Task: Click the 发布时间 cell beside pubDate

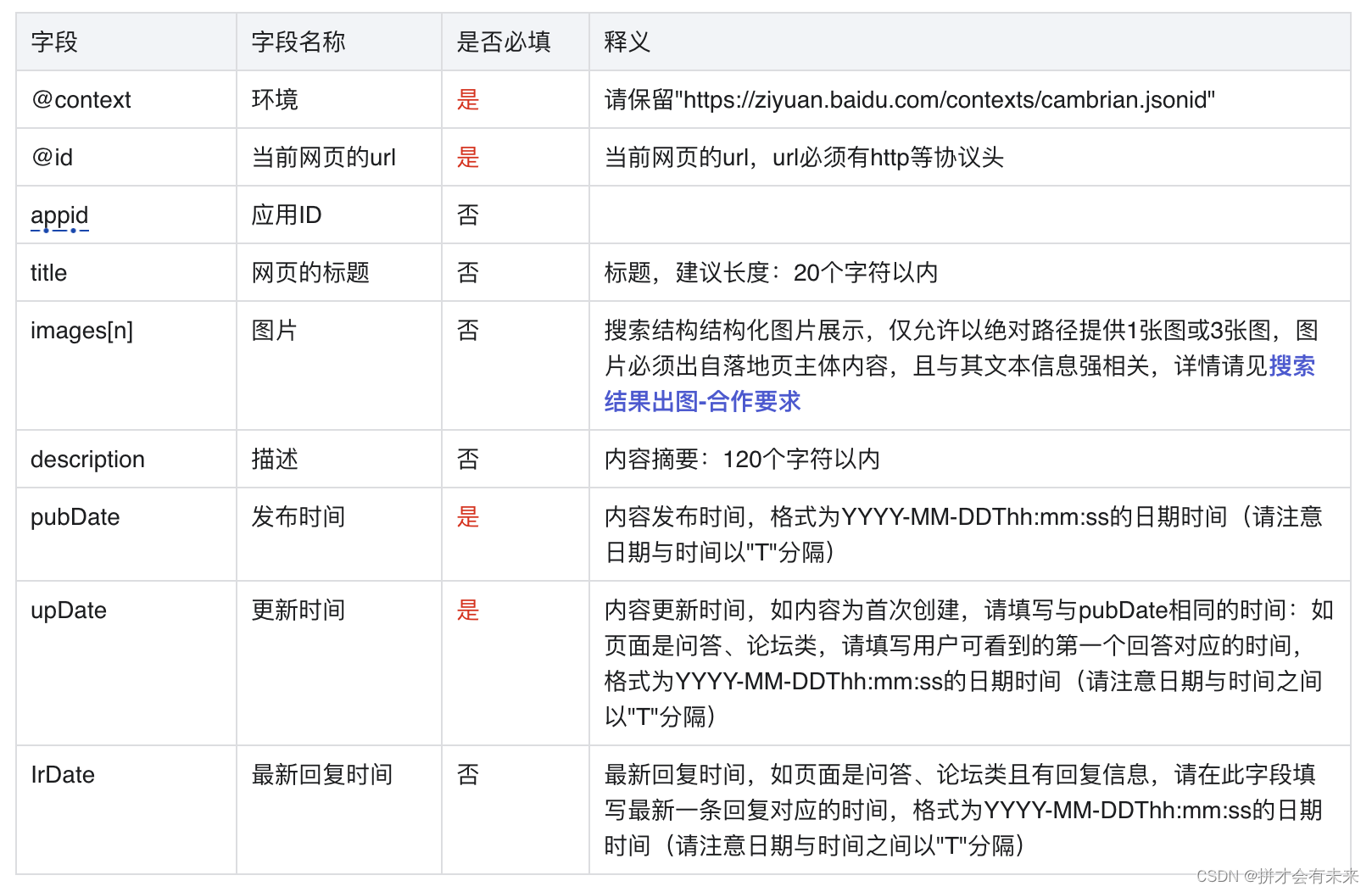Action: [x=298, y=516]
